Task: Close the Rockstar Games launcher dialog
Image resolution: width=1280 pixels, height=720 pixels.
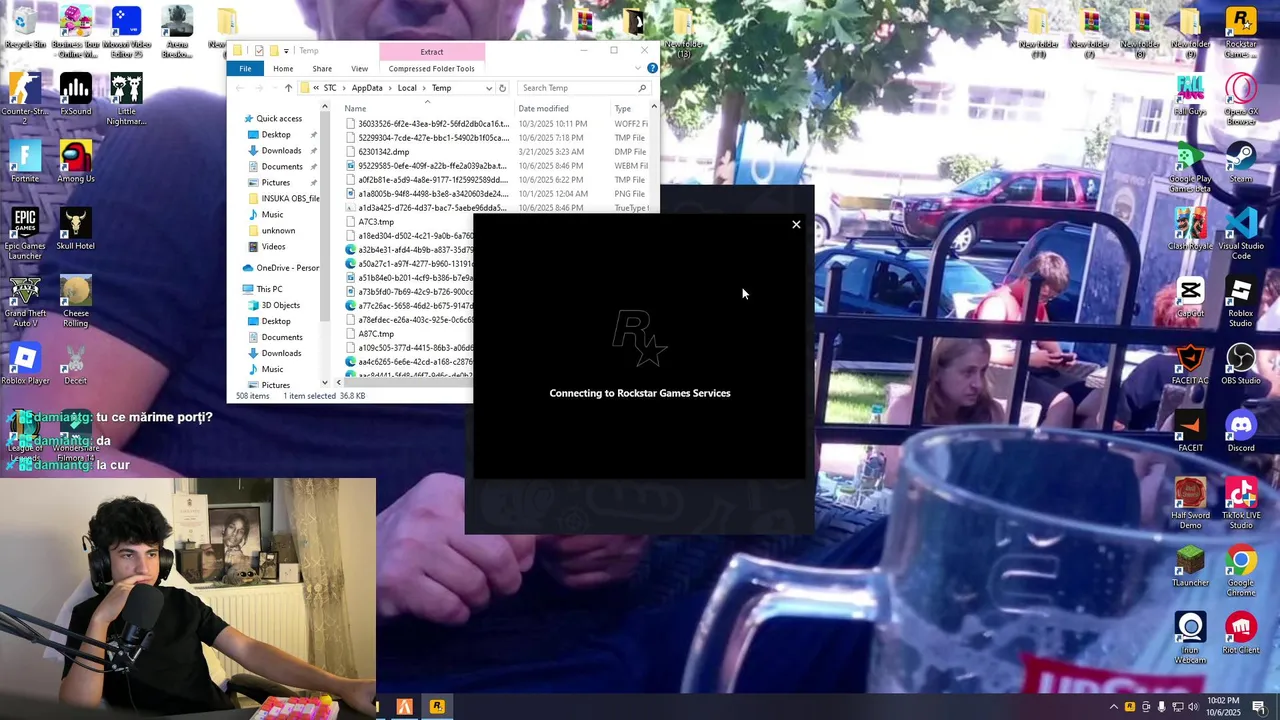Action: point(796,224)
